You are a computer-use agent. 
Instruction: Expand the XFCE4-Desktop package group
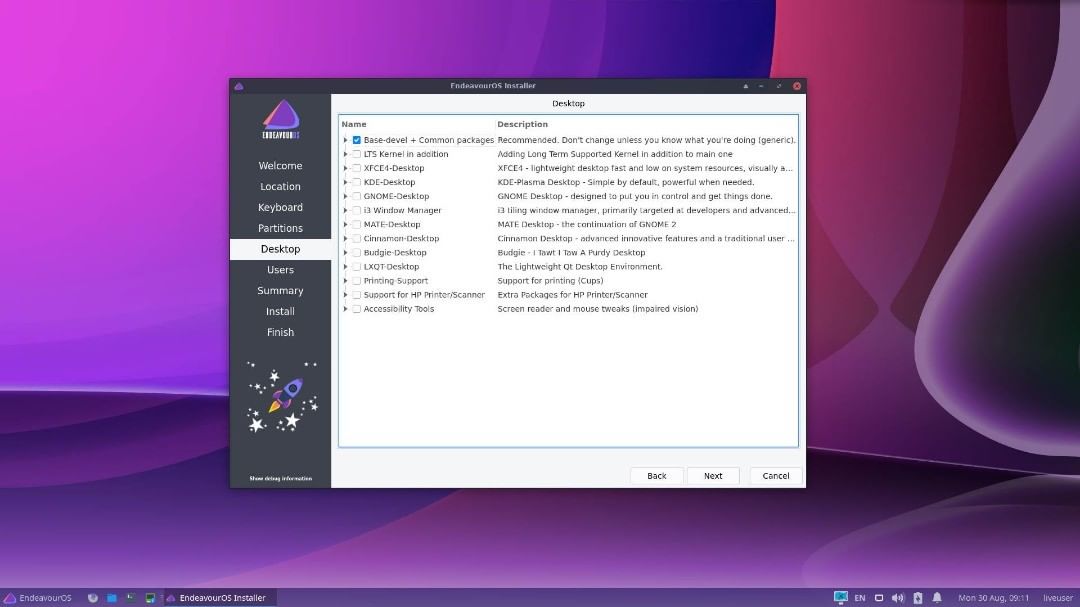(346, 168)
